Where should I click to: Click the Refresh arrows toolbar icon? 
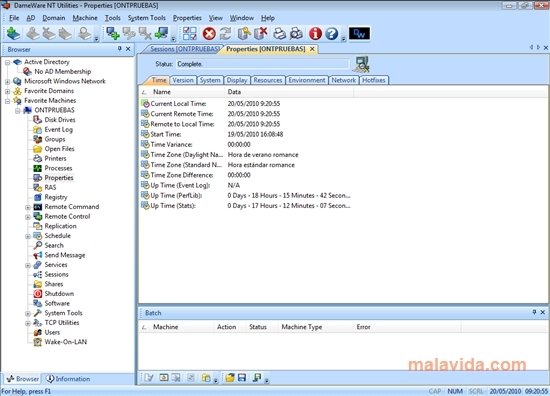[226, 34]
